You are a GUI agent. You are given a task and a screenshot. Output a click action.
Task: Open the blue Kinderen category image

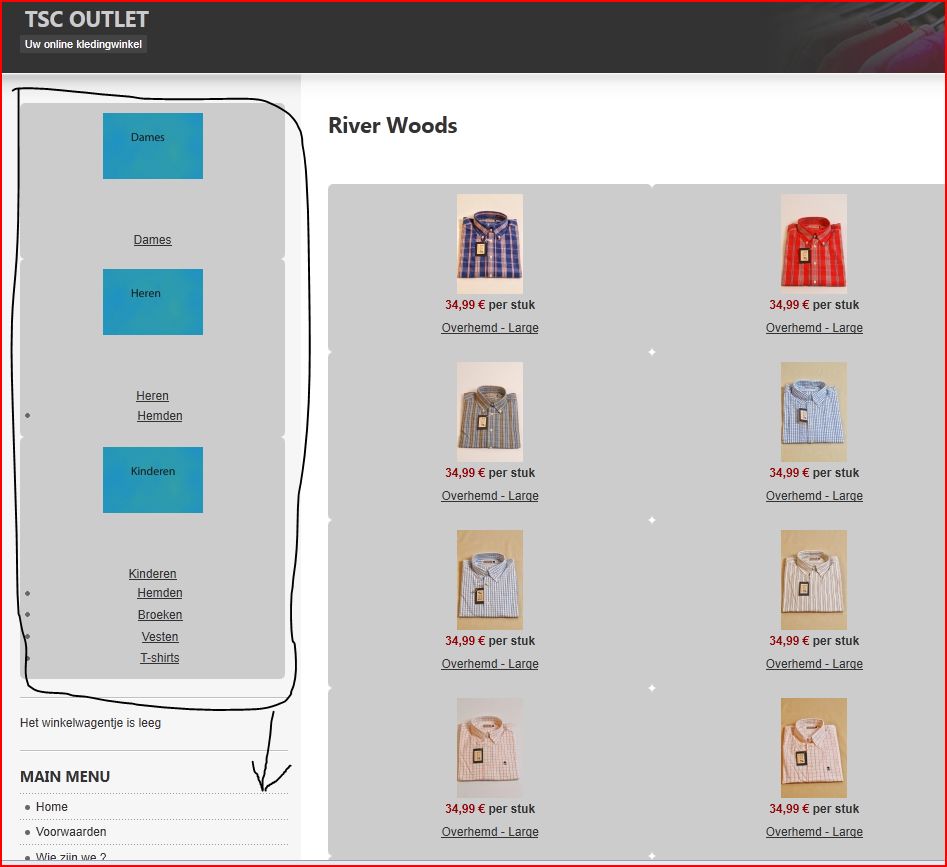[x=153, y=480]
